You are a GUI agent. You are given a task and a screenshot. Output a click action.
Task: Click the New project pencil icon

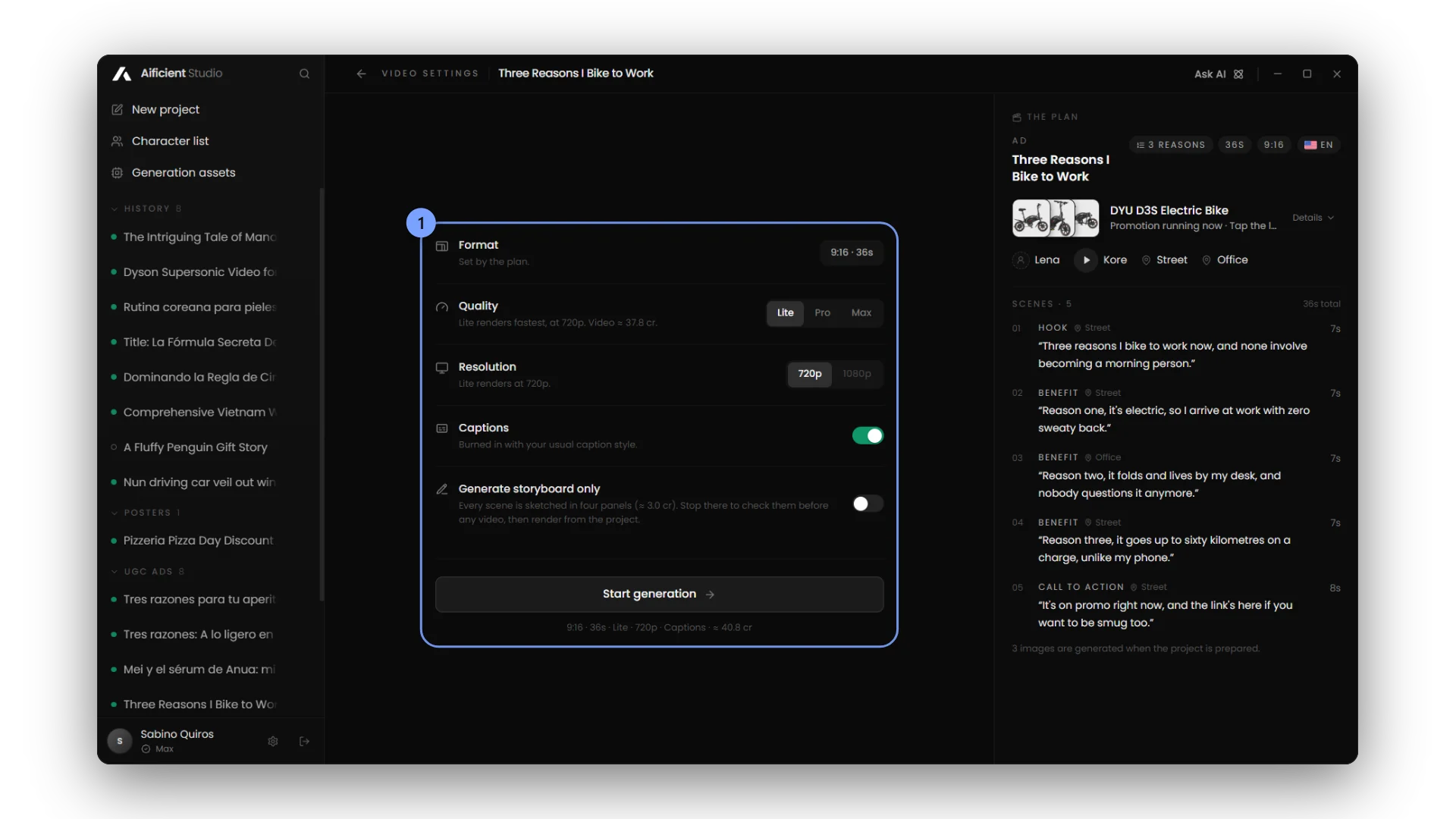(118, 109)
